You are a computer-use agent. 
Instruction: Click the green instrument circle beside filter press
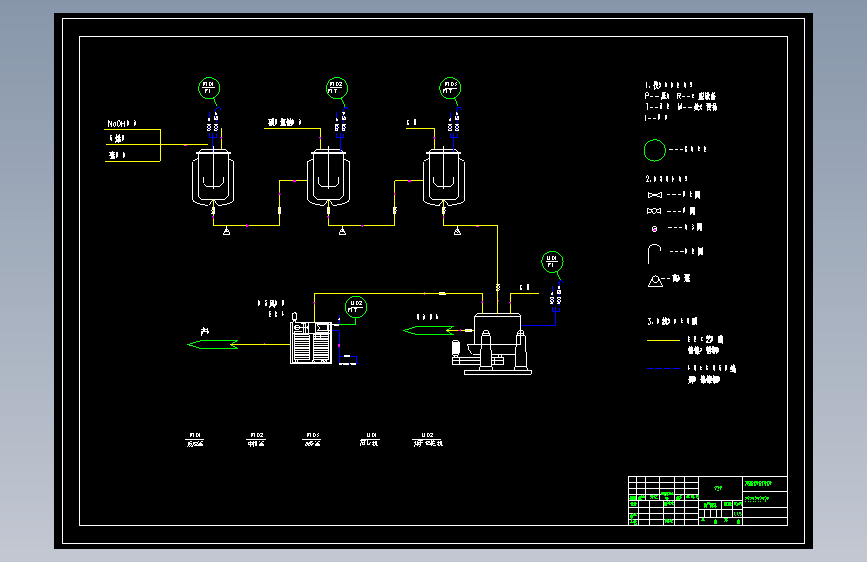[356, 306]
